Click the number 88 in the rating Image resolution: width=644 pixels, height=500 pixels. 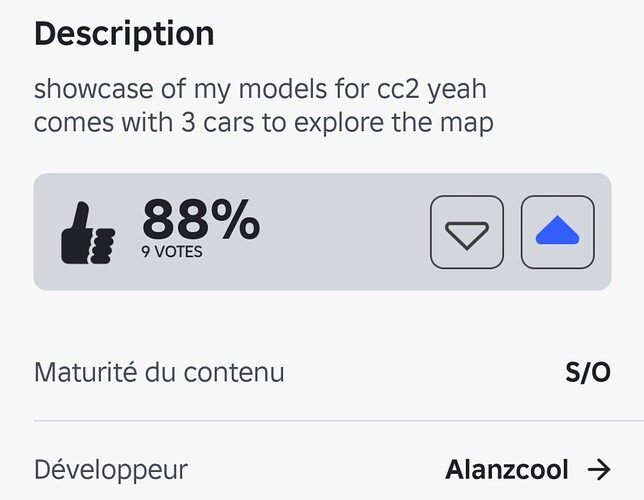pyautogui.click(x=176, y=220)
